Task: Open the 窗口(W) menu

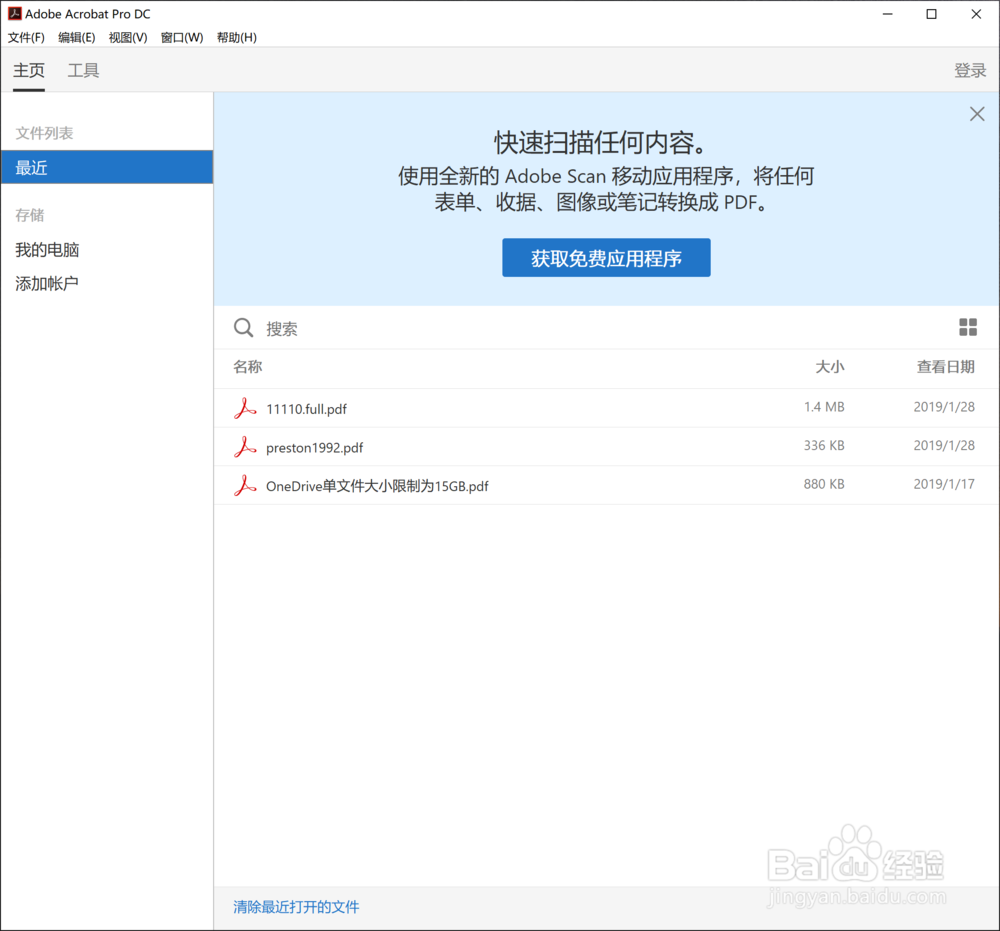Action: tap(182, 38)
